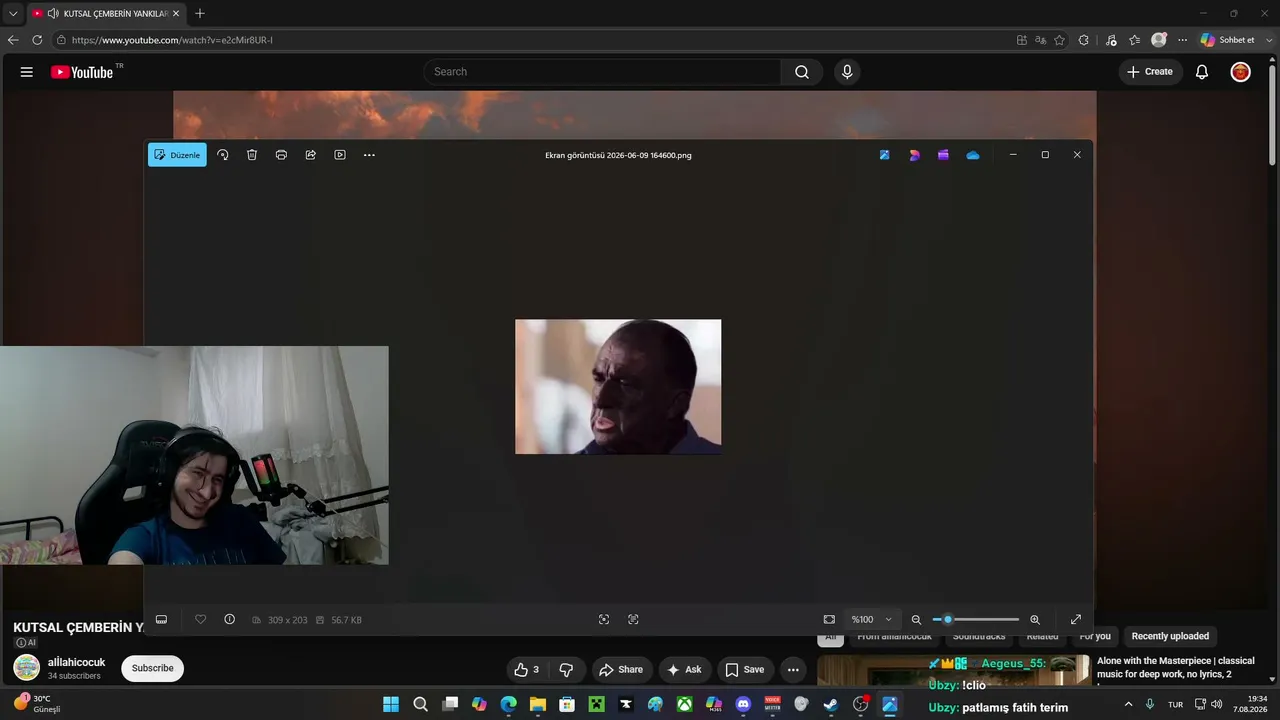
Task: Open the Alone with the Masterpiece video
Action: tap(1176, 668)
